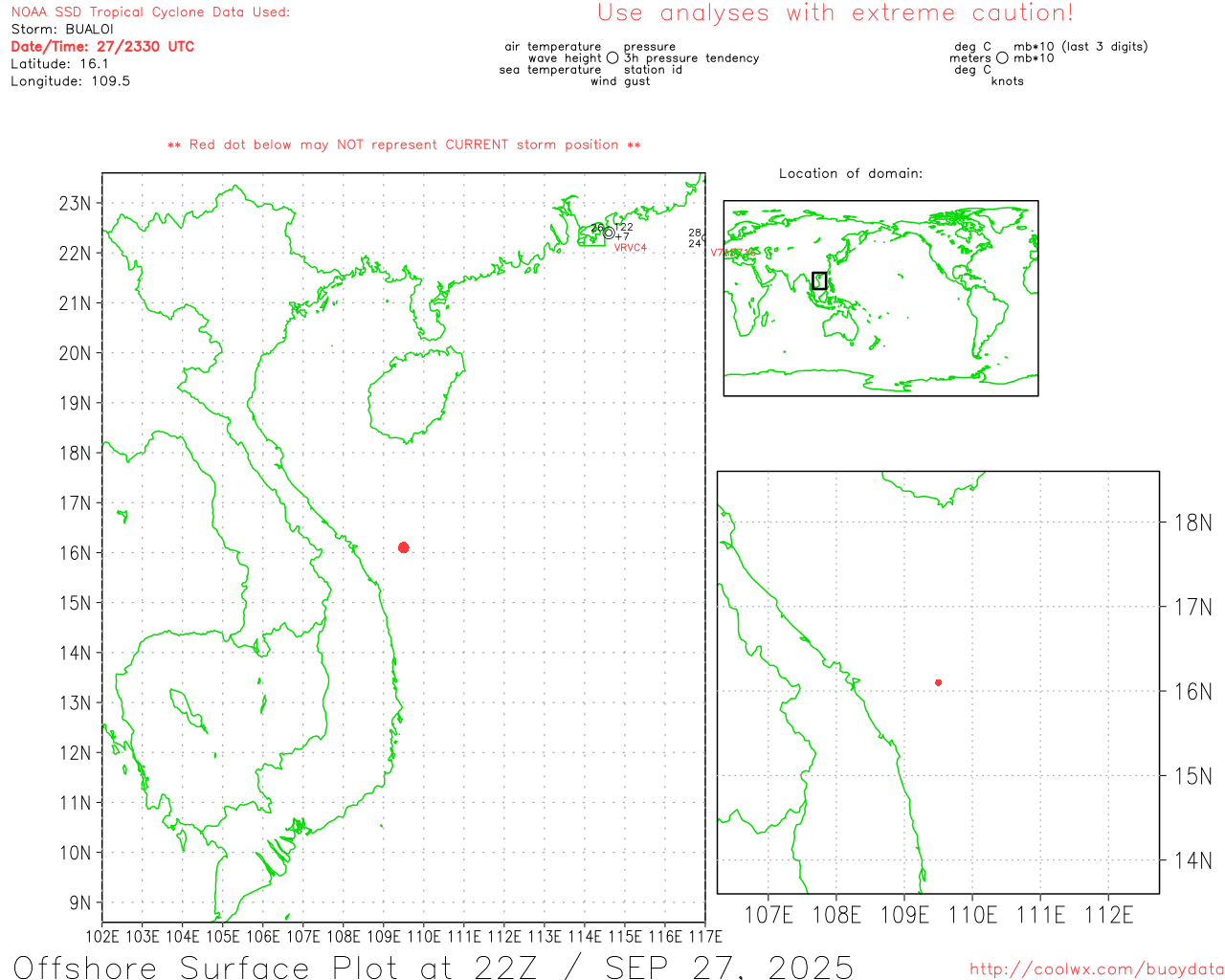Screen dimensions: 1225x980
Task: Click the red VRVC4 station ID label
Action: [x=630, y=248]
